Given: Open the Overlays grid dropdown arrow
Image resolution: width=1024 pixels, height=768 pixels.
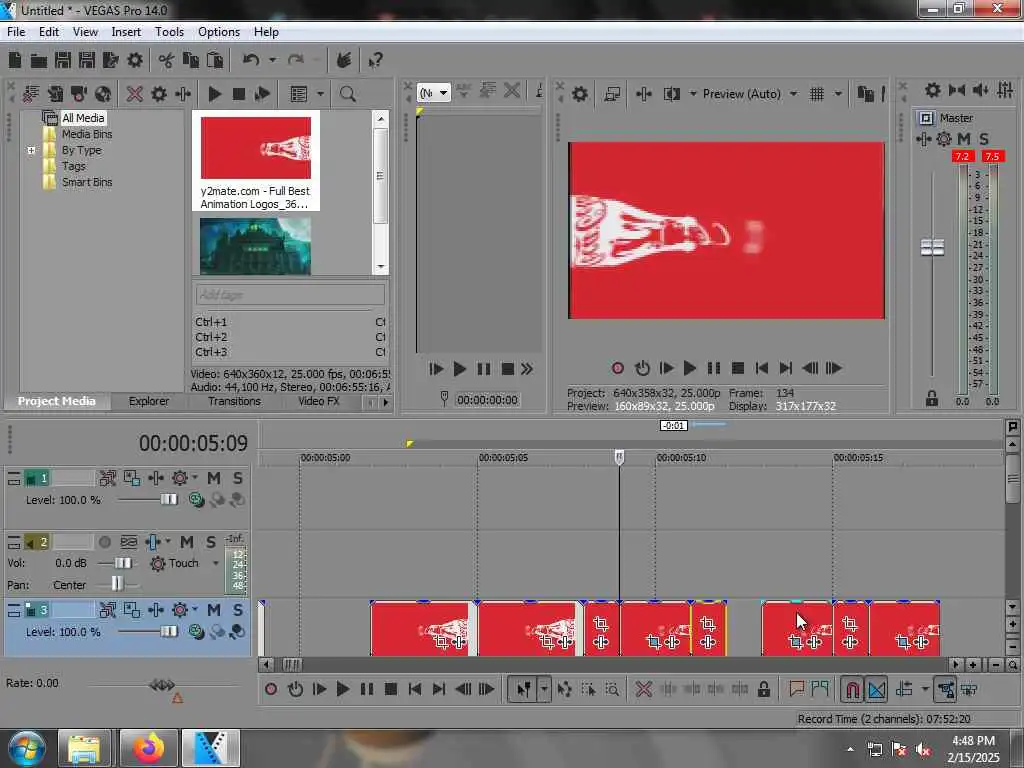Looking at the screenshot, I should (x=839, y=94).
